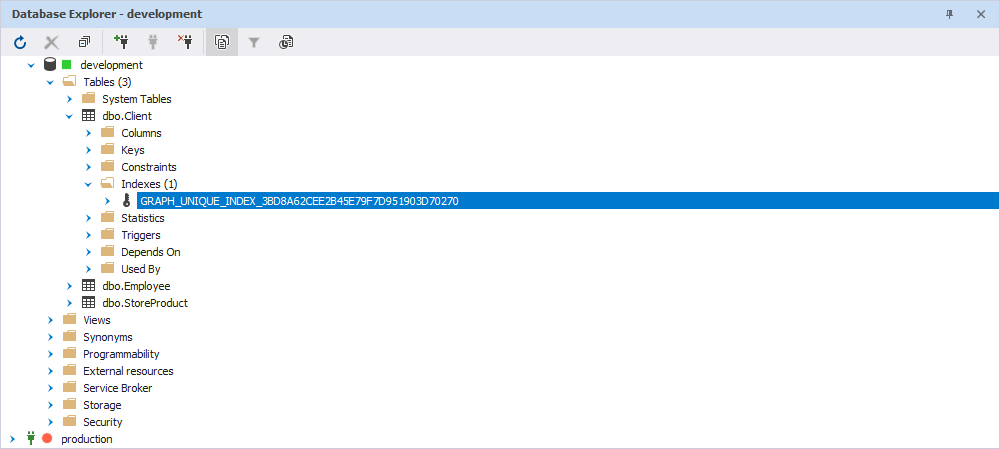This screenshot has width=1000, height=449.
Task: Expand the production connection arrow
Action: click(12, 439)
